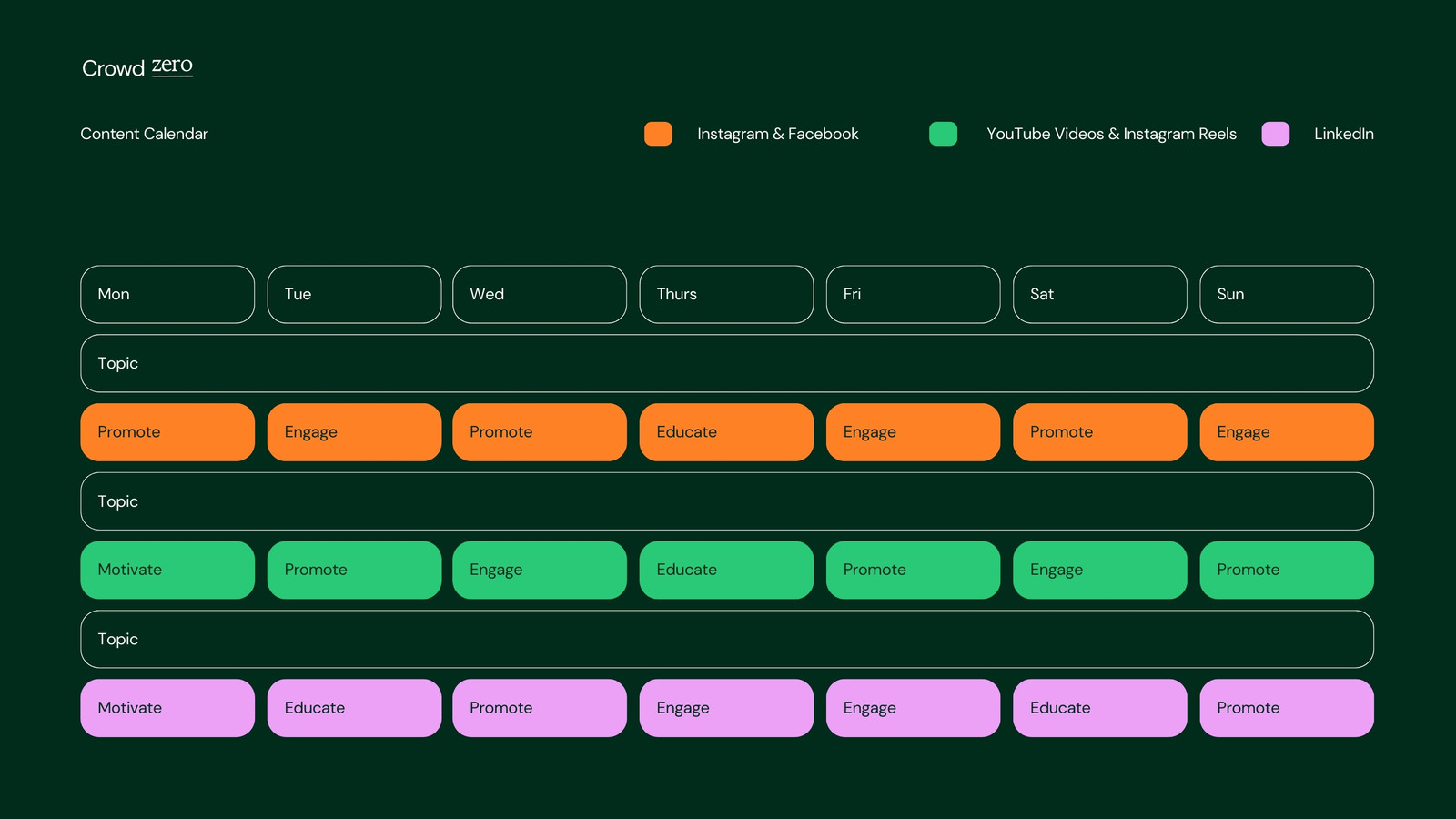
Task: Open Saturday's pink Educate card
Action: coord(1100,708)
